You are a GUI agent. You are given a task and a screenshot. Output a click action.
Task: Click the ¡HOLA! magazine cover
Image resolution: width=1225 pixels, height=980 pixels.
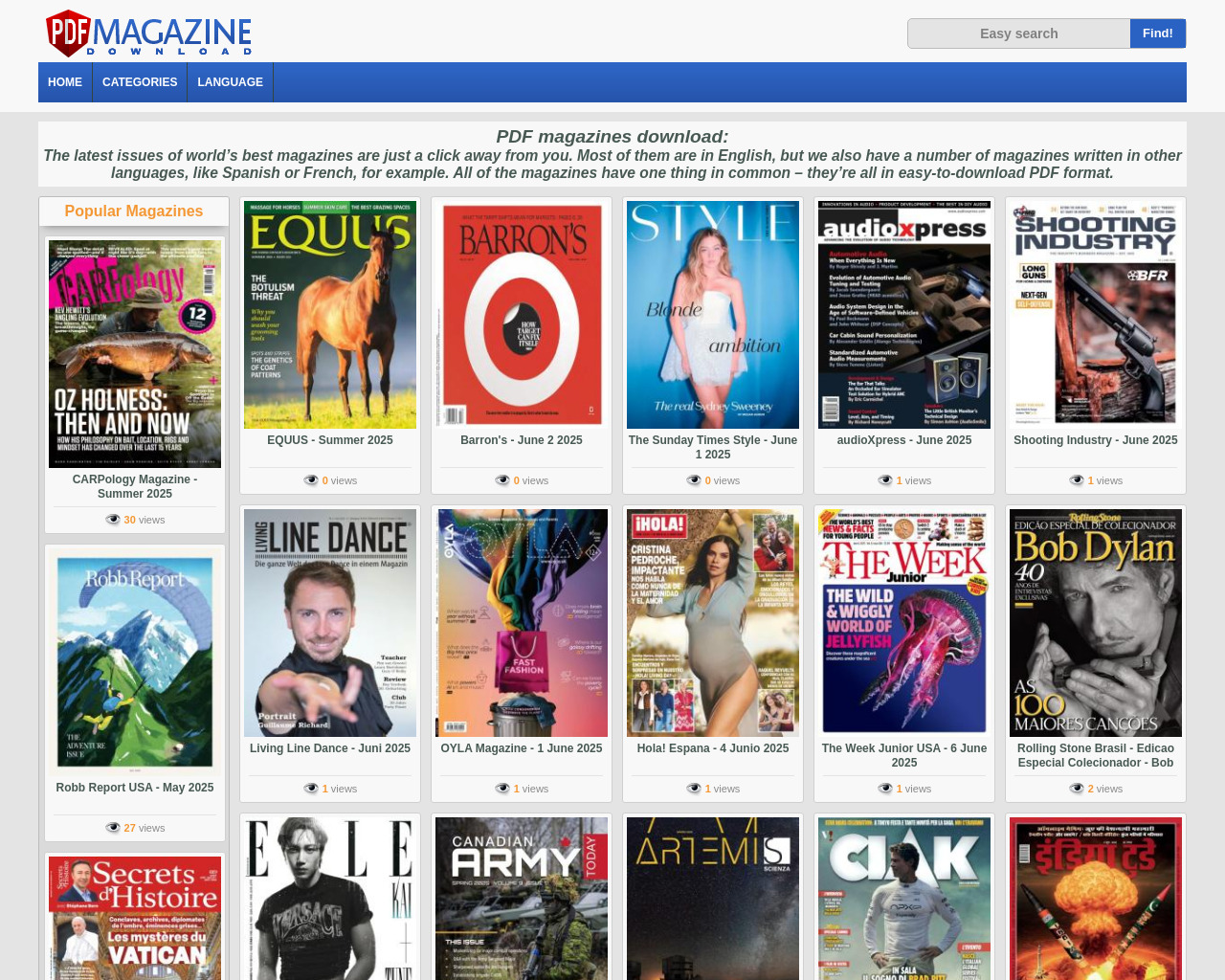[x=713, y=623]
